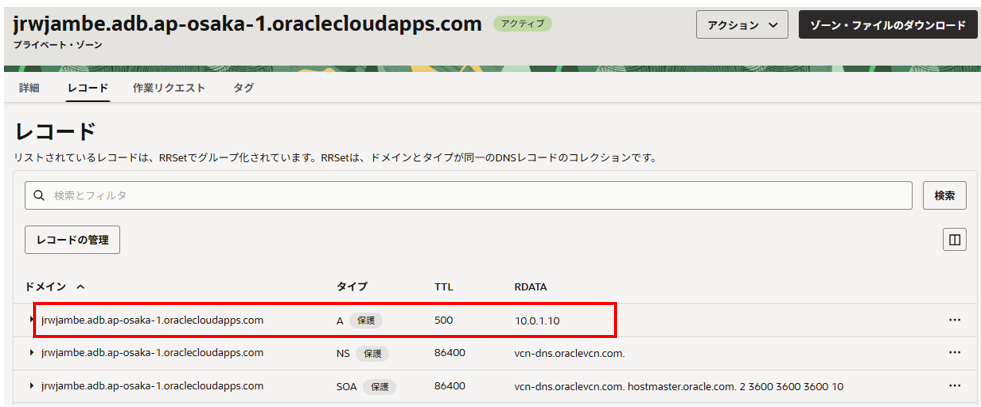
Task: Open actions menu for the SOA record row
Action: [x=954, y=386]
